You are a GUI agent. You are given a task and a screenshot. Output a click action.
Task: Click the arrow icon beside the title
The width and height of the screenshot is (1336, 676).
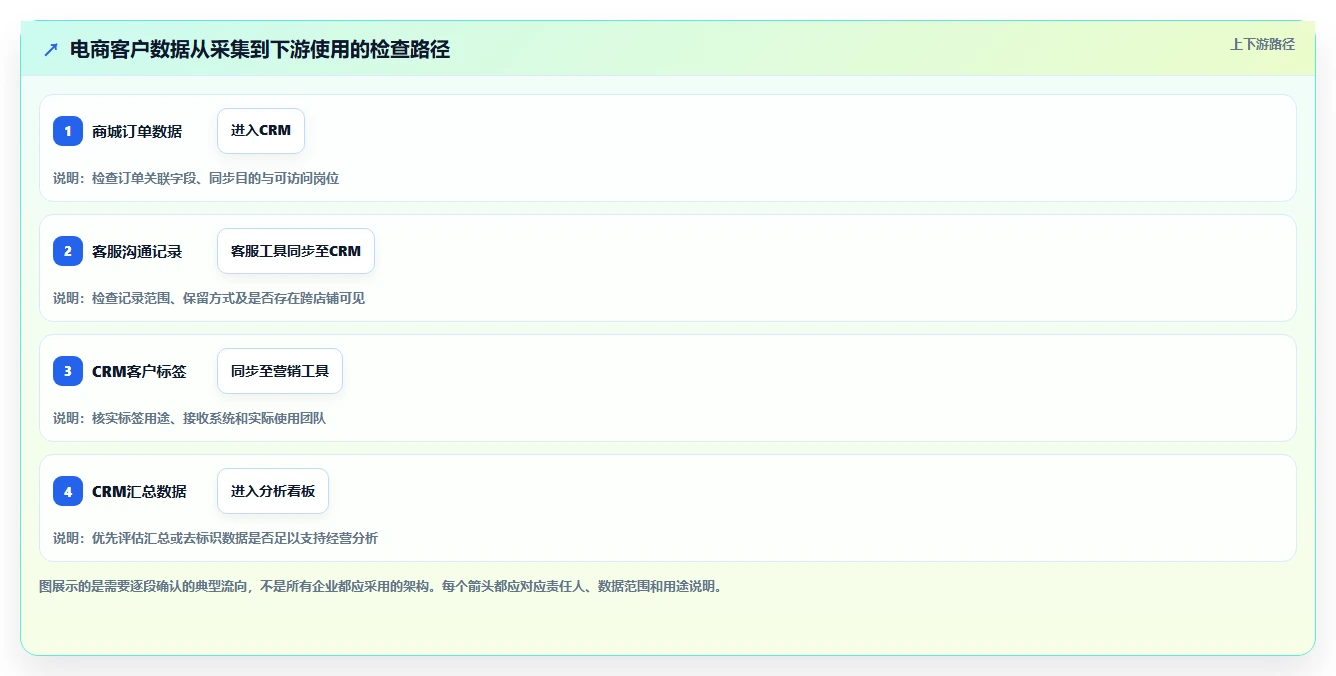pos(51,49)
